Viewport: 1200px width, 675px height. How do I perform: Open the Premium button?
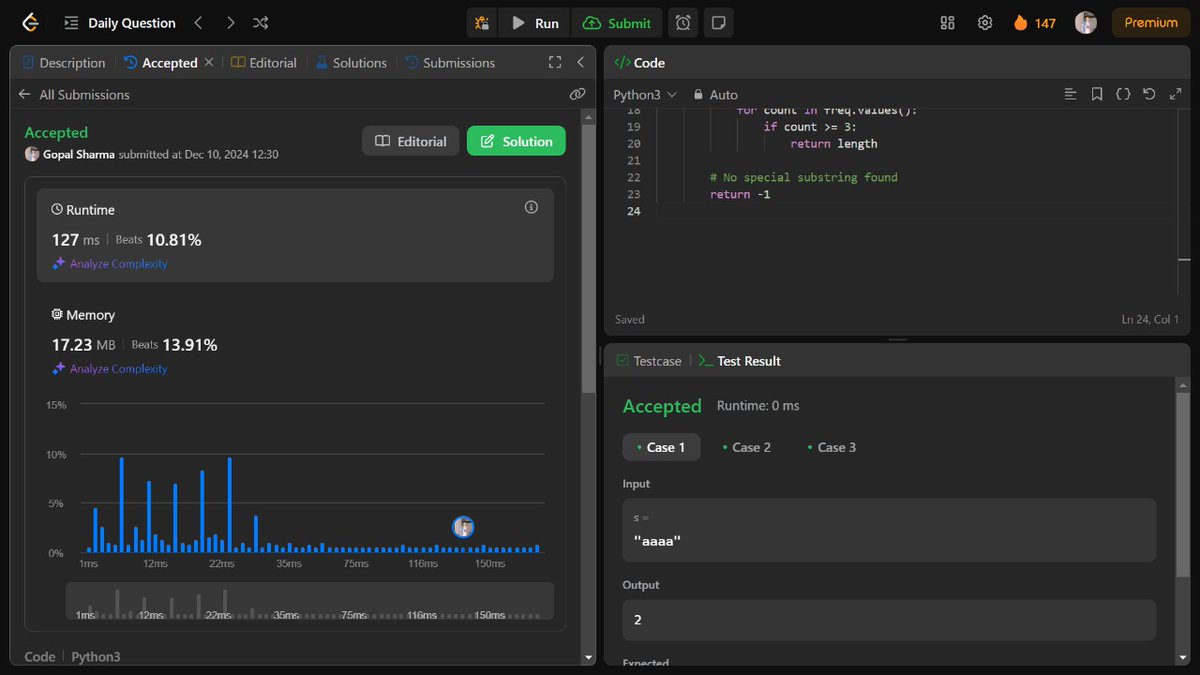pos(1151,22)
